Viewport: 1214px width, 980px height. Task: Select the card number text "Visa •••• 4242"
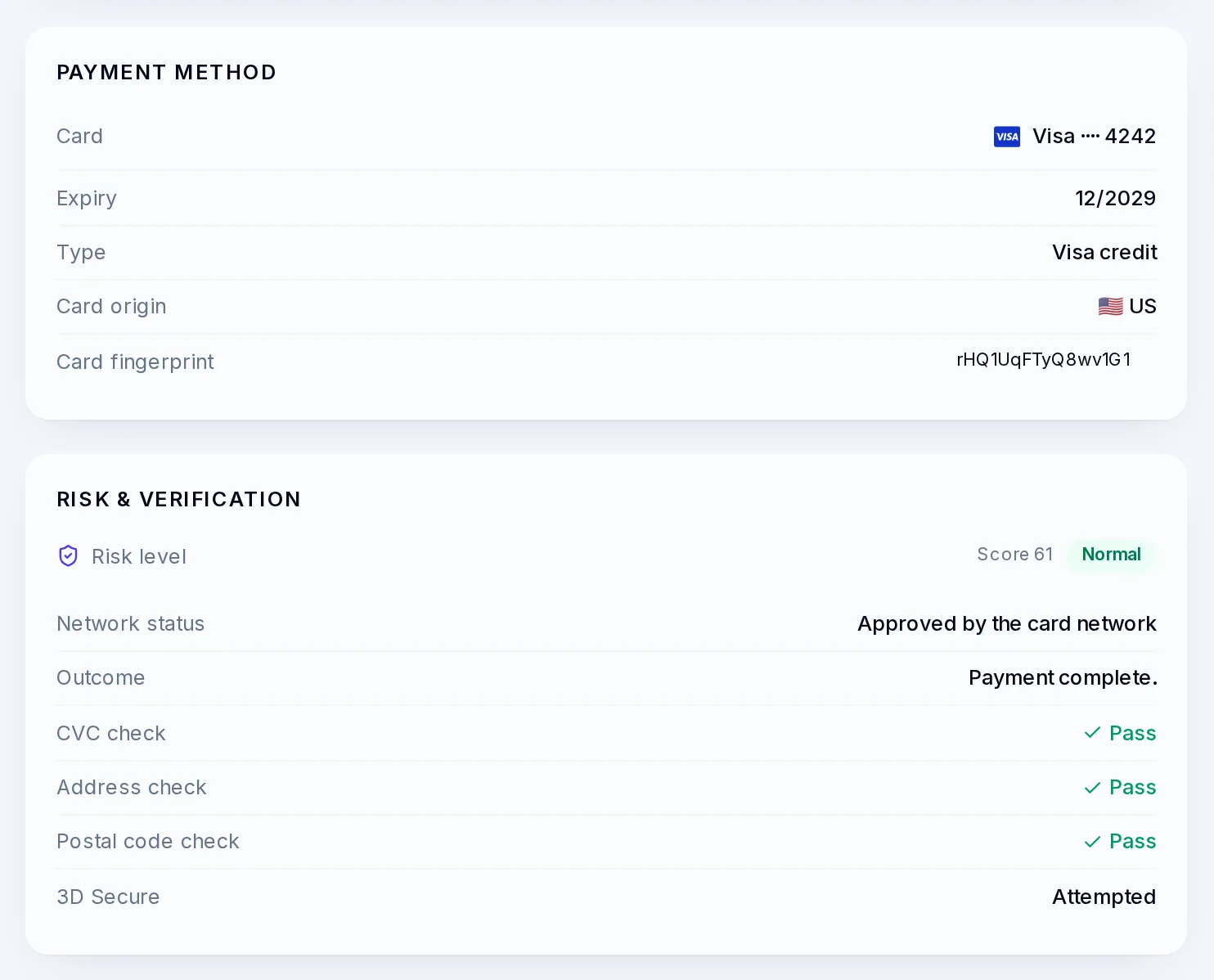pyautogui.click(x=1095, y=136)
